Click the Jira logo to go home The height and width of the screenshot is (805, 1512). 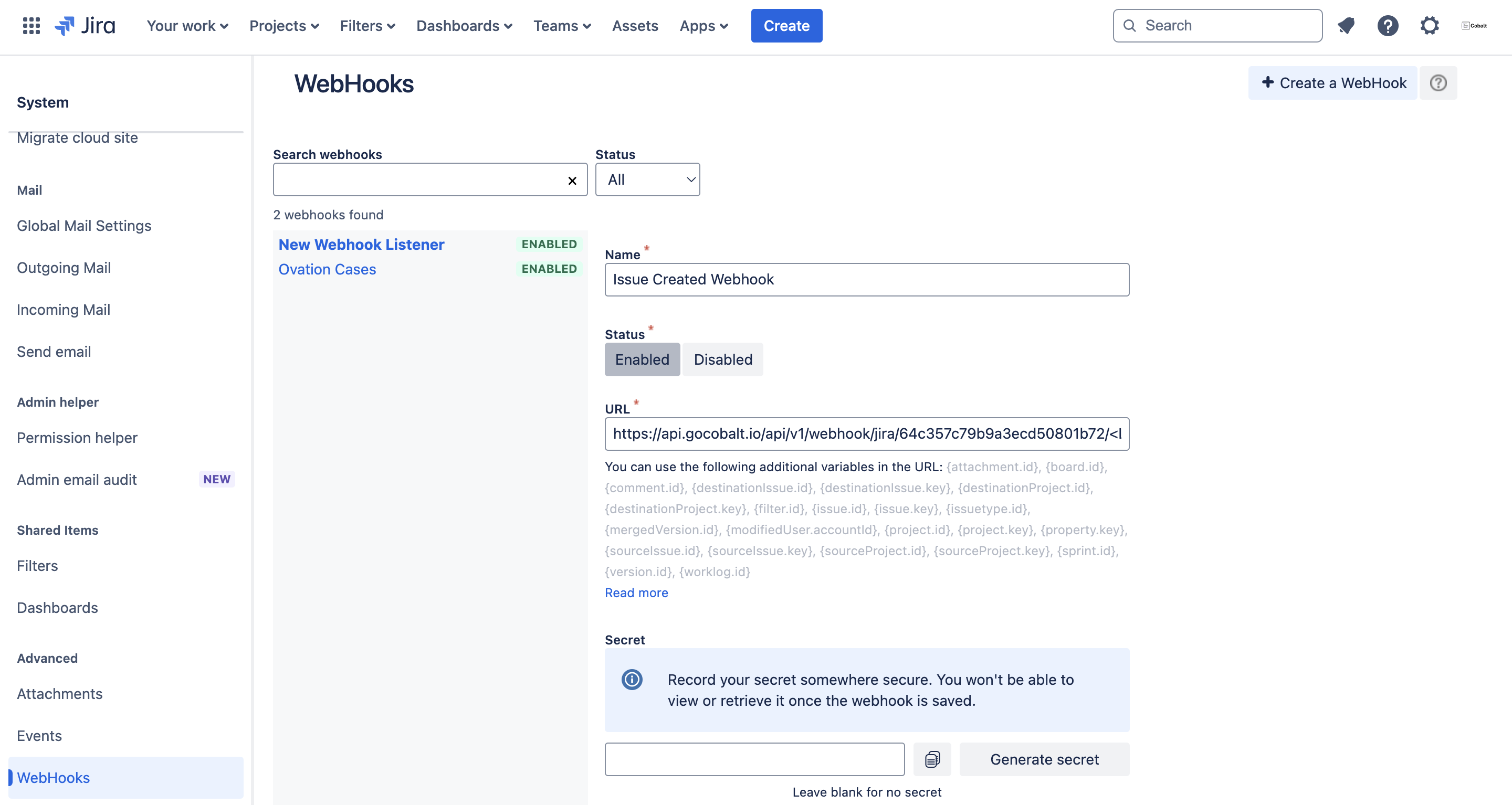point(85,25)
